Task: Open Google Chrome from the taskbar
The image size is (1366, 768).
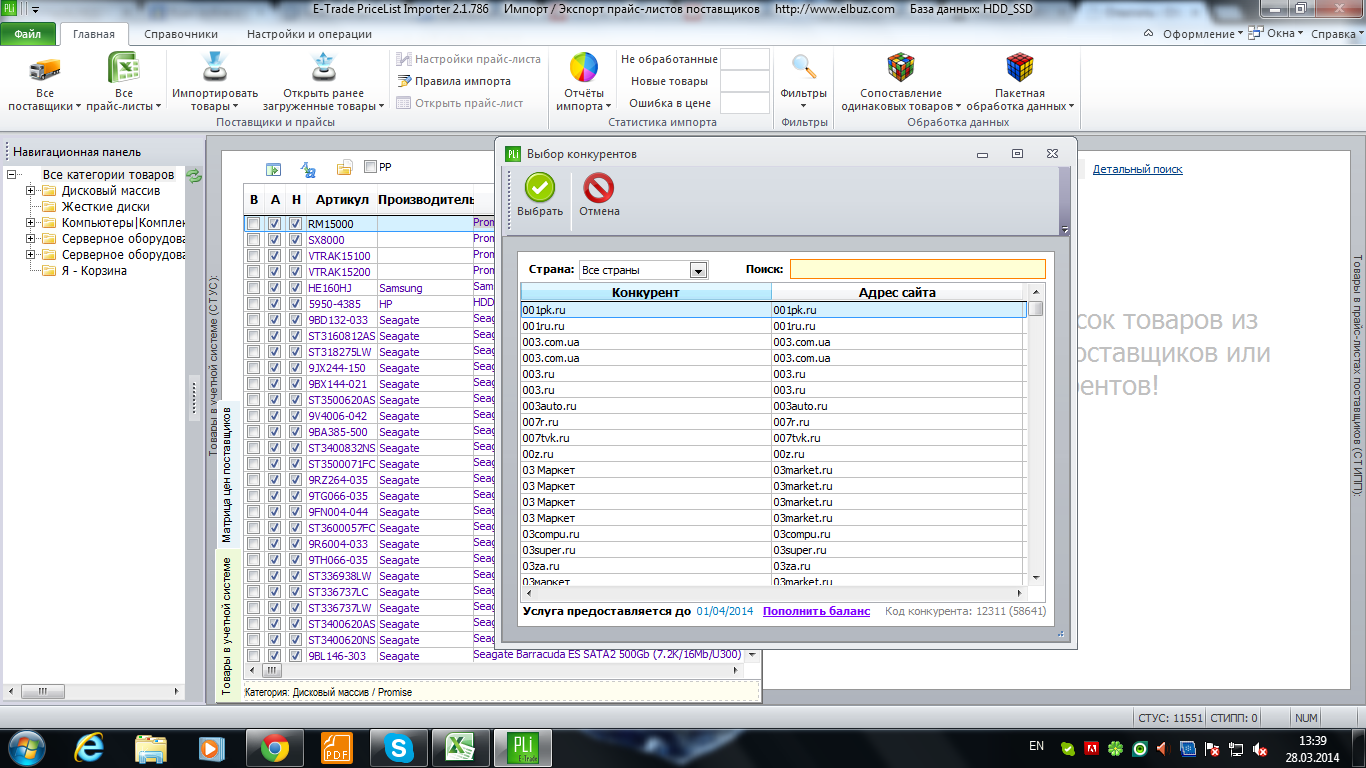Action: pyautogui.click(x=275, y=747)
